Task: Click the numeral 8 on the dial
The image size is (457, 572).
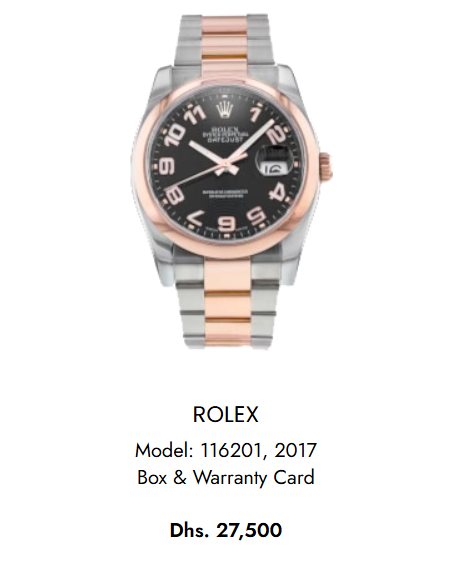Action: (174, 195)
